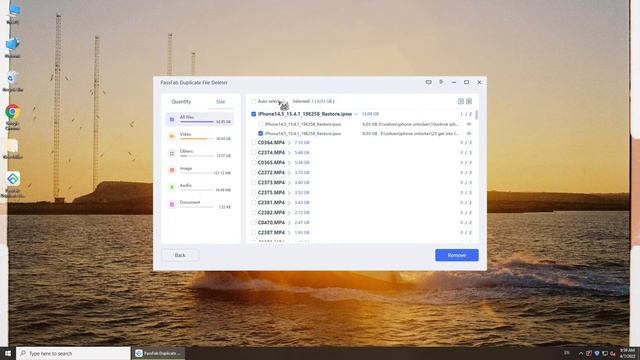Image resolution: width=640 pixels, height=360 pixels.
Task: Open PassFab Duplicate taskbar button
Action: tap(158, 353)
